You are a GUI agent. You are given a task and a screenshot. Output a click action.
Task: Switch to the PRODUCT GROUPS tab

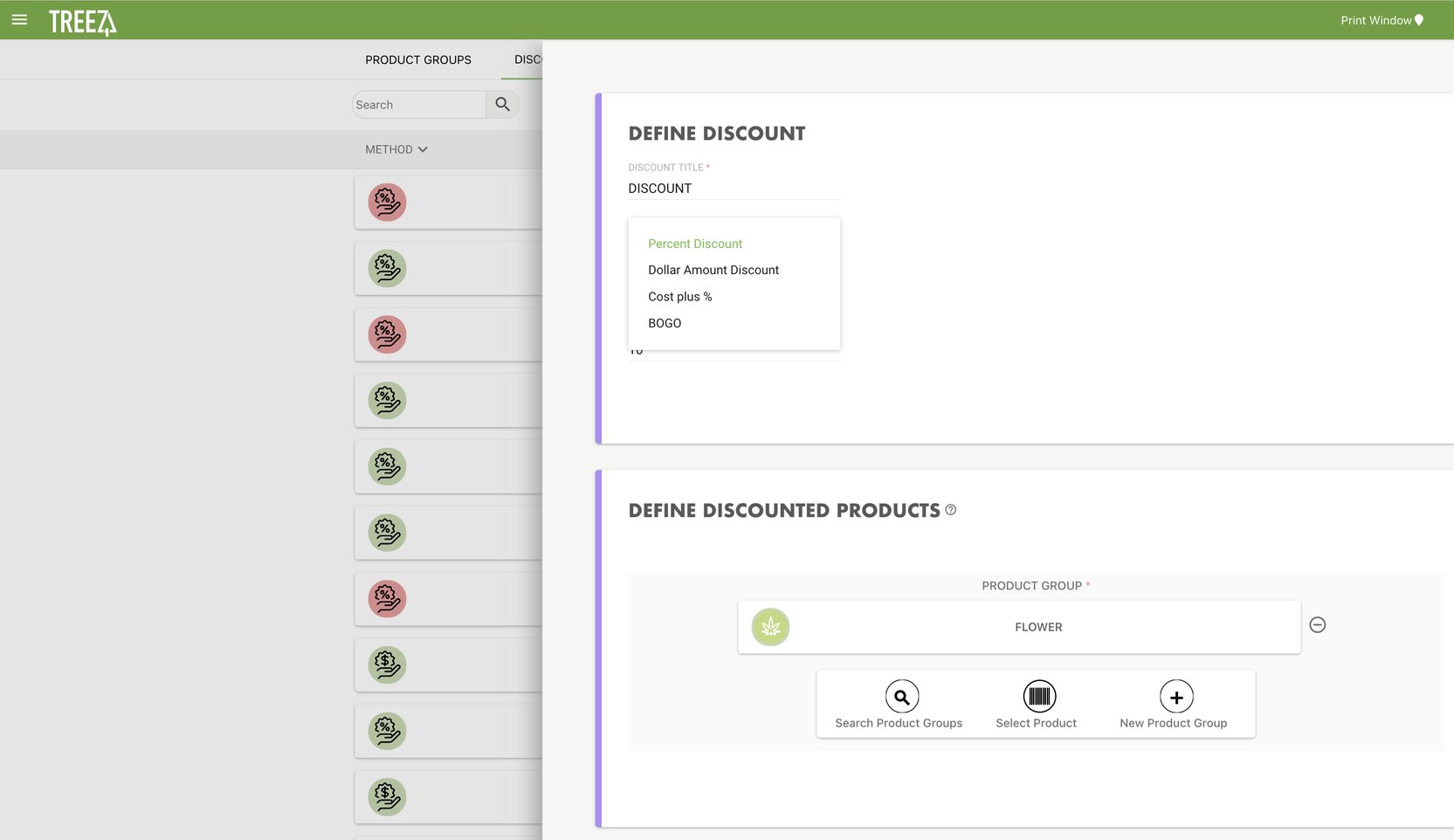[418, 59]
